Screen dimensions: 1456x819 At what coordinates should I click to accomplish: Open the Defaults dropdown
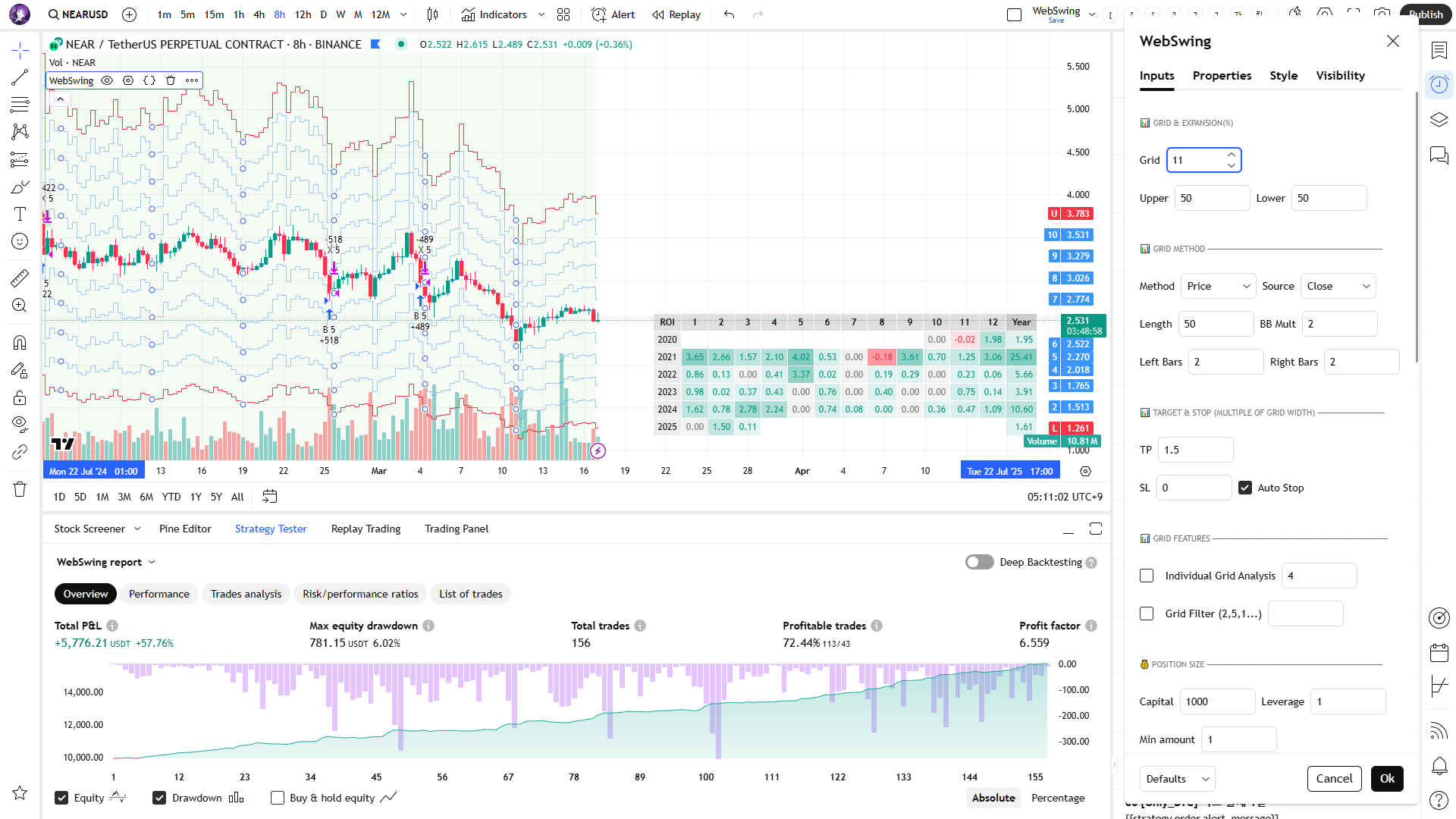coord(1177,779)
